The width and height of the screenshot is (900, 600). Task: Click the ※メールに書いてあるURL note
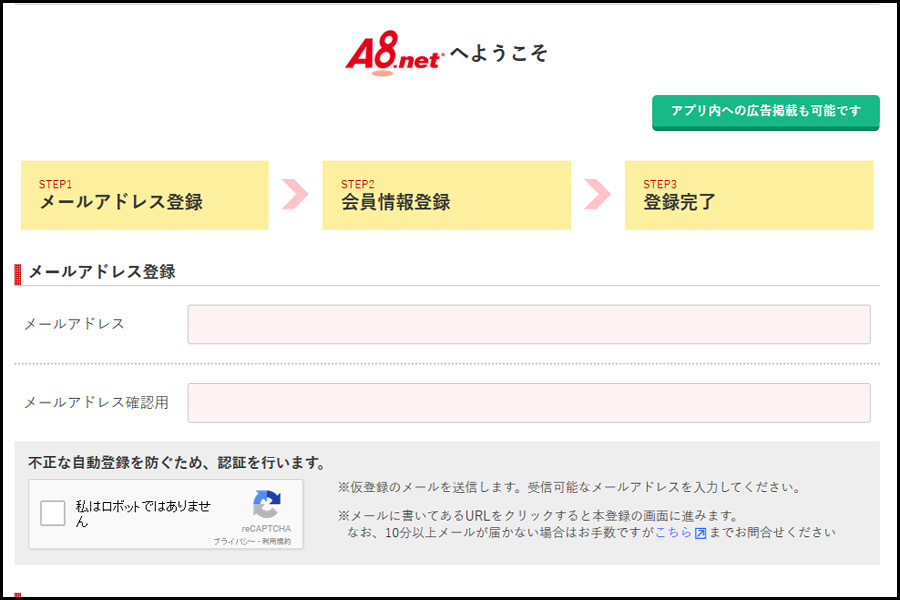click(x=538, y=516)
